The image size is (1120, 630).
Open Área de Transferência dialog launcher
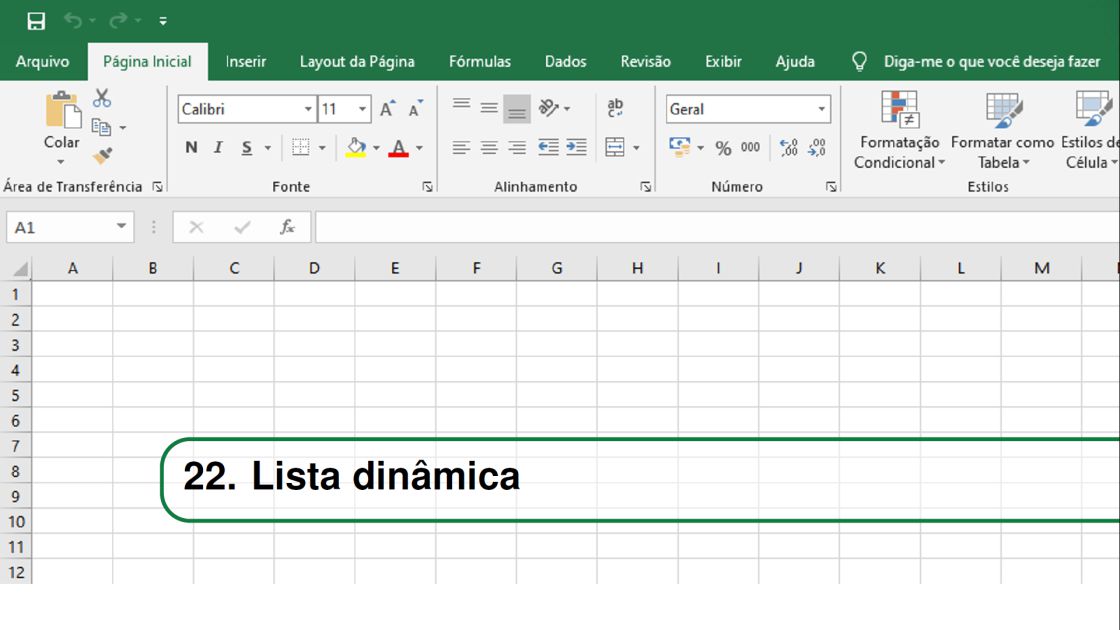coord(157,186)
